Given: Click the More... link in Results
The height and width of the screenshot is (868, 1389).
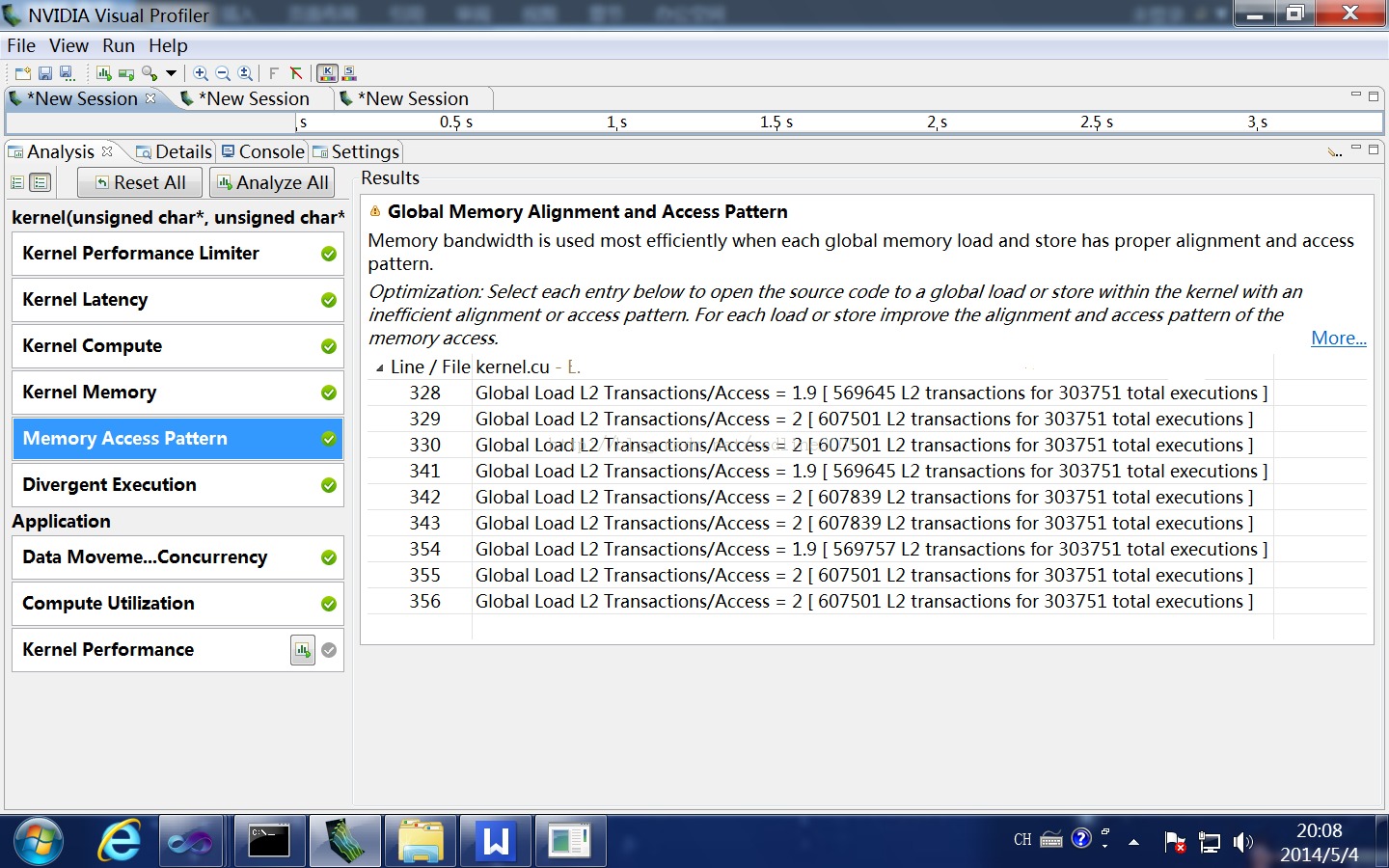Looking at the screenshot, I should coord(1339,338).
